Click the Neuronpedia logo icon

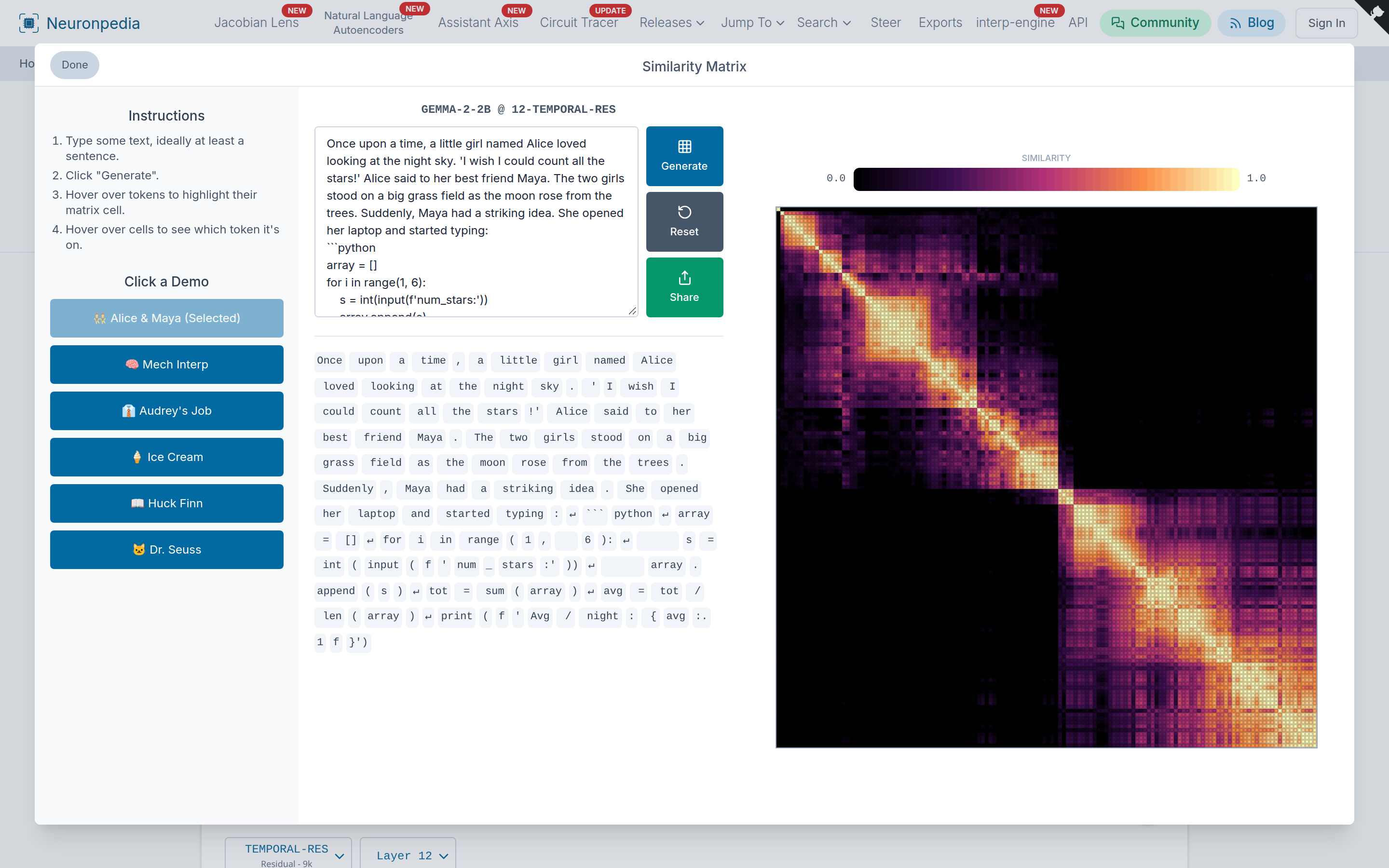29,23
